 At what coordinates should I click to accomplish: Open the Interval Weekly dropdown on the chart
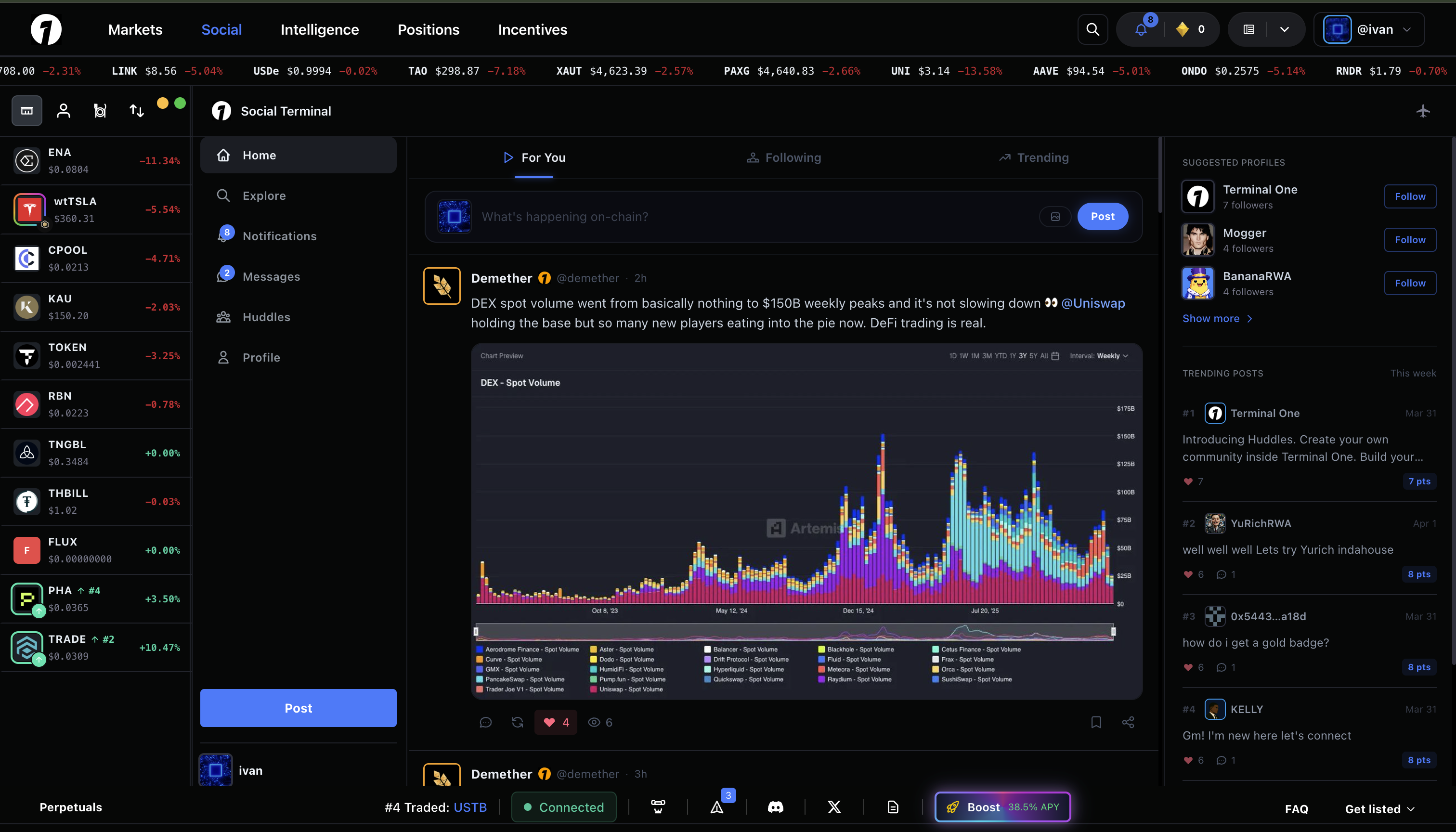(1099, 356)
